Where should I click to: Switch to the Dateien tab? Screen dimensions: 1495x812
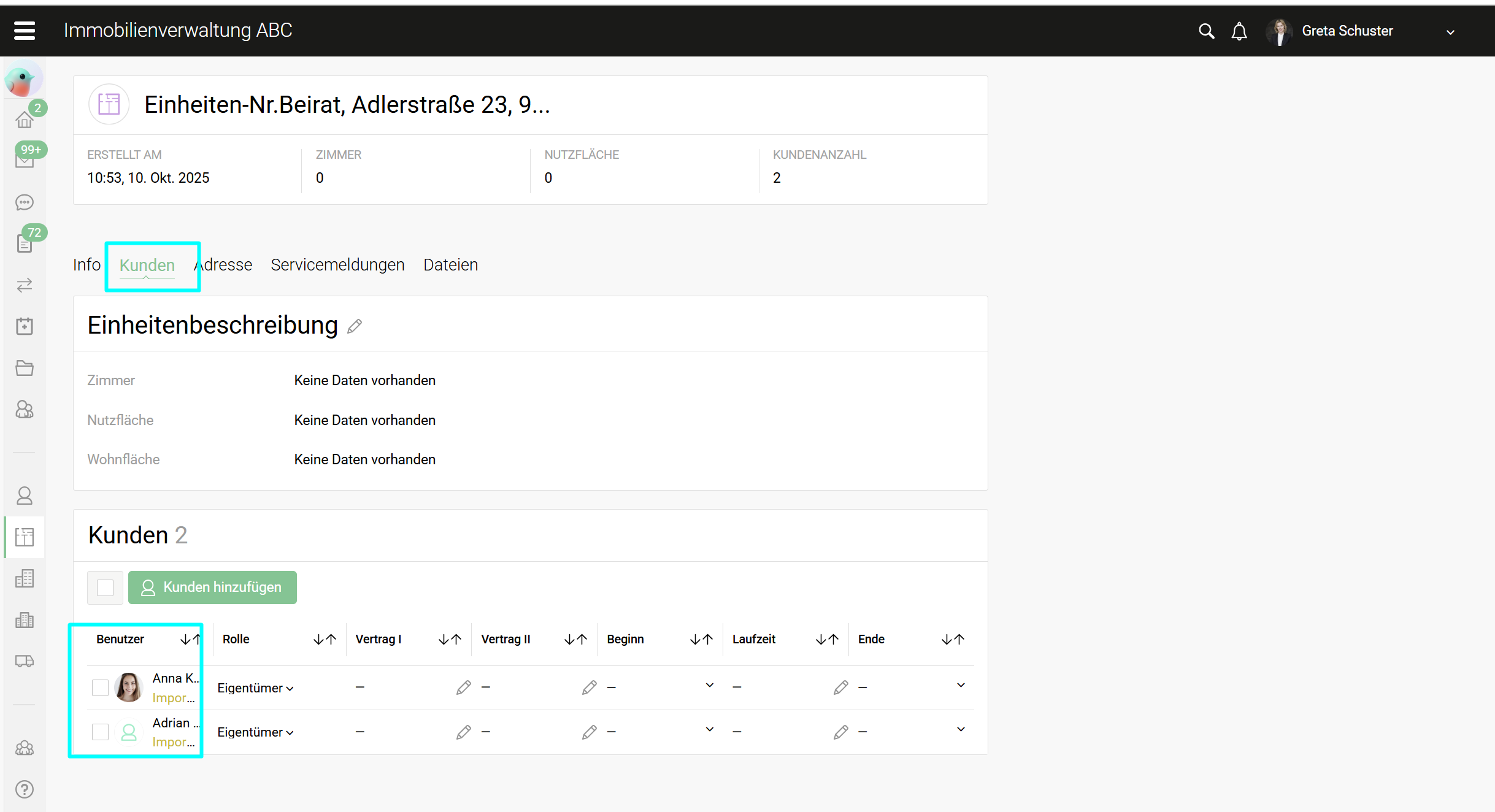pyautogui.click(x=450, y=265)
